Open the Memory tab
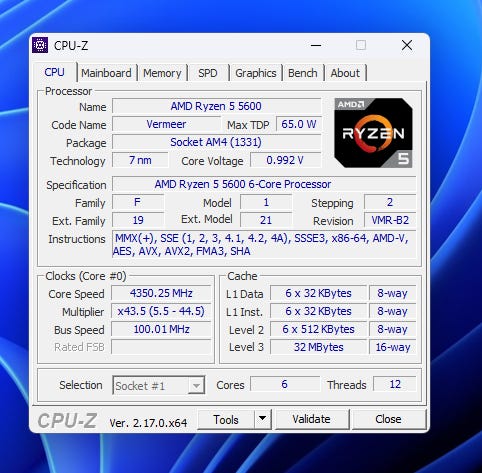 [162, 73]
